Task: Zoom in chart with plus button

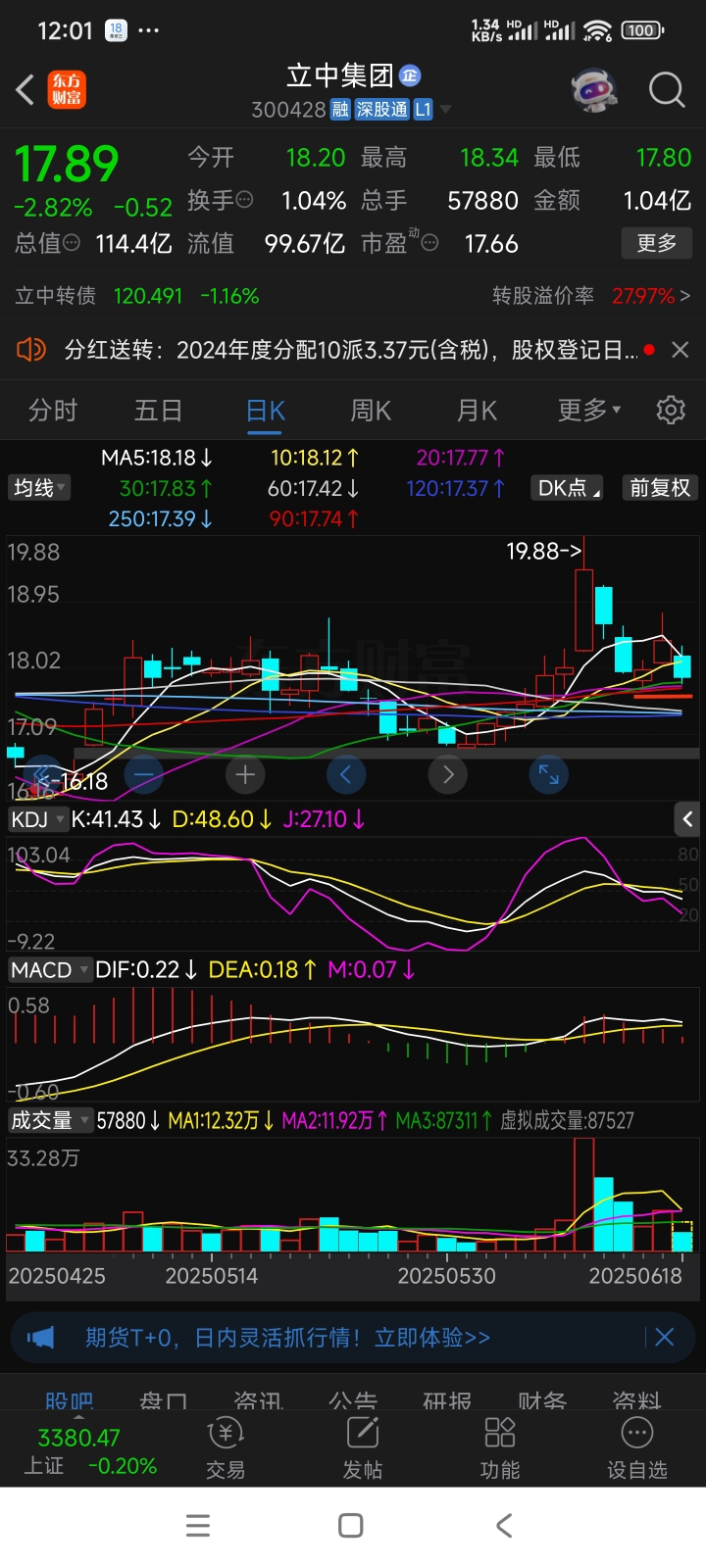Action: click(x=245, y=775)
